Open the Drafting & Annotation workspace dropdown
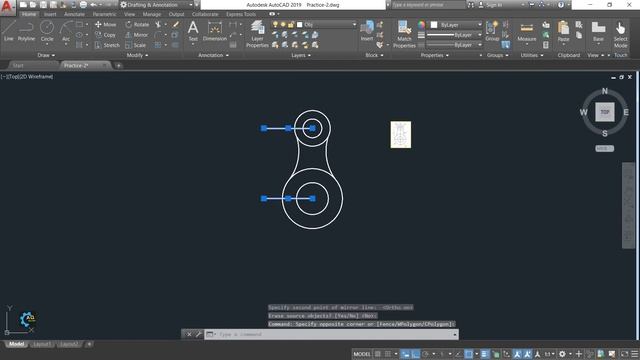Image resolution: width=640 pixels, height=360 pixels. tap(156, 5)
